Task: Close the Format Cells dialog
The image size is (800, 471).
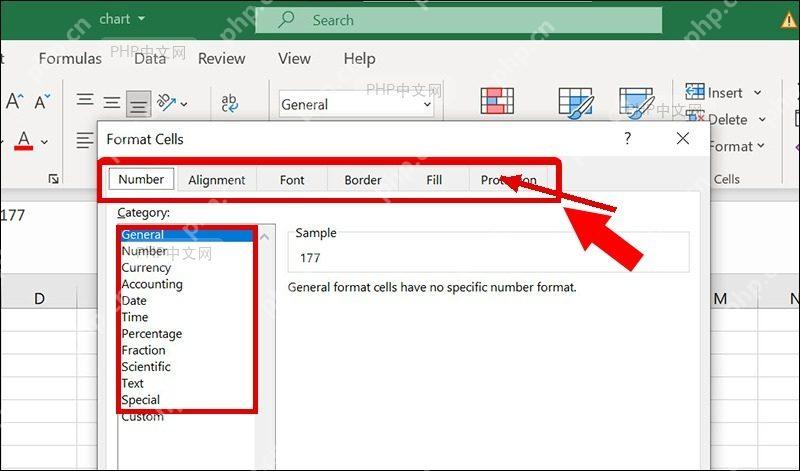Action: point(683,138)
